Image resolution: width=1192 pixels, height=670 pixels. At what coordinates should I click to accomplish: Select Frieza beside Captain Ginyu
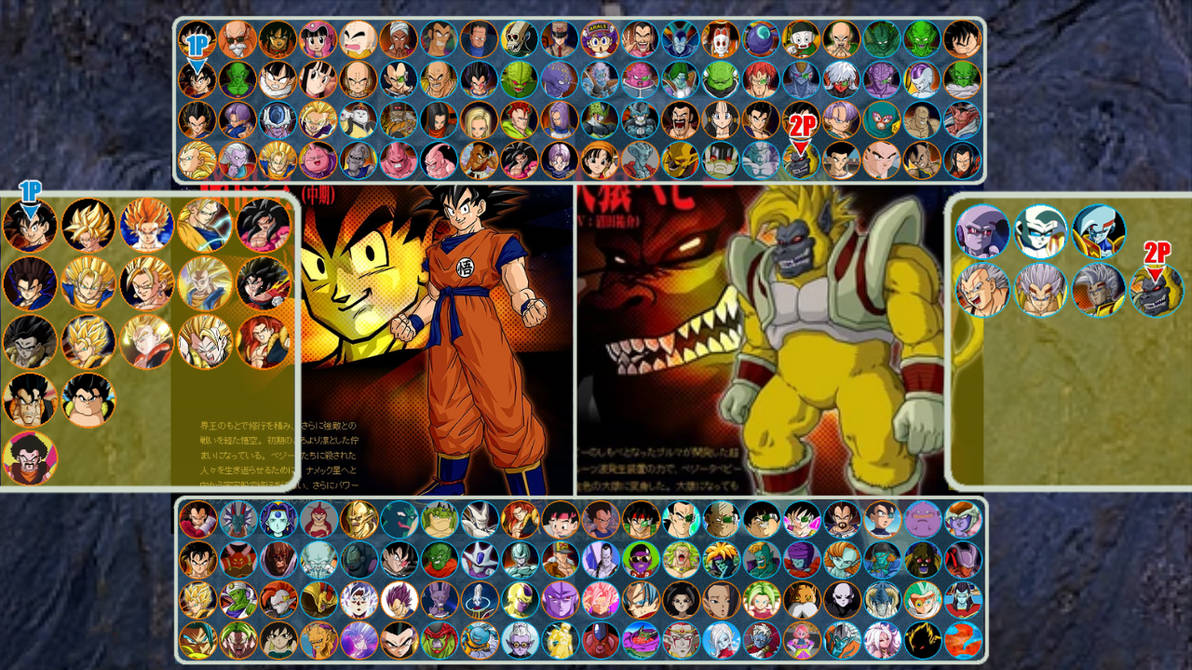tap(922, 80)
